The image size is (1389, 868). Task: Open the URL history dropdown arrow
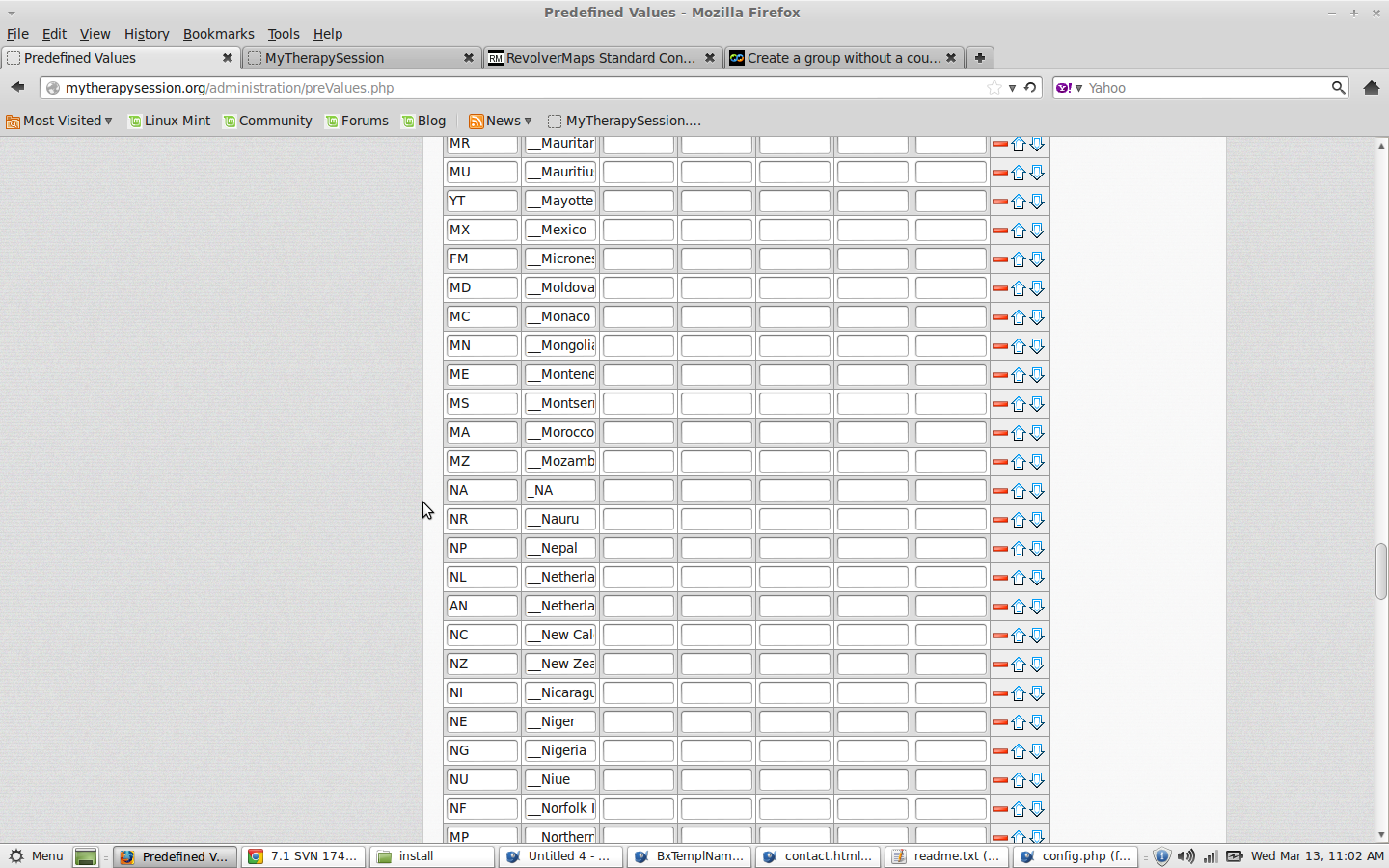(x=1012, y=88)
